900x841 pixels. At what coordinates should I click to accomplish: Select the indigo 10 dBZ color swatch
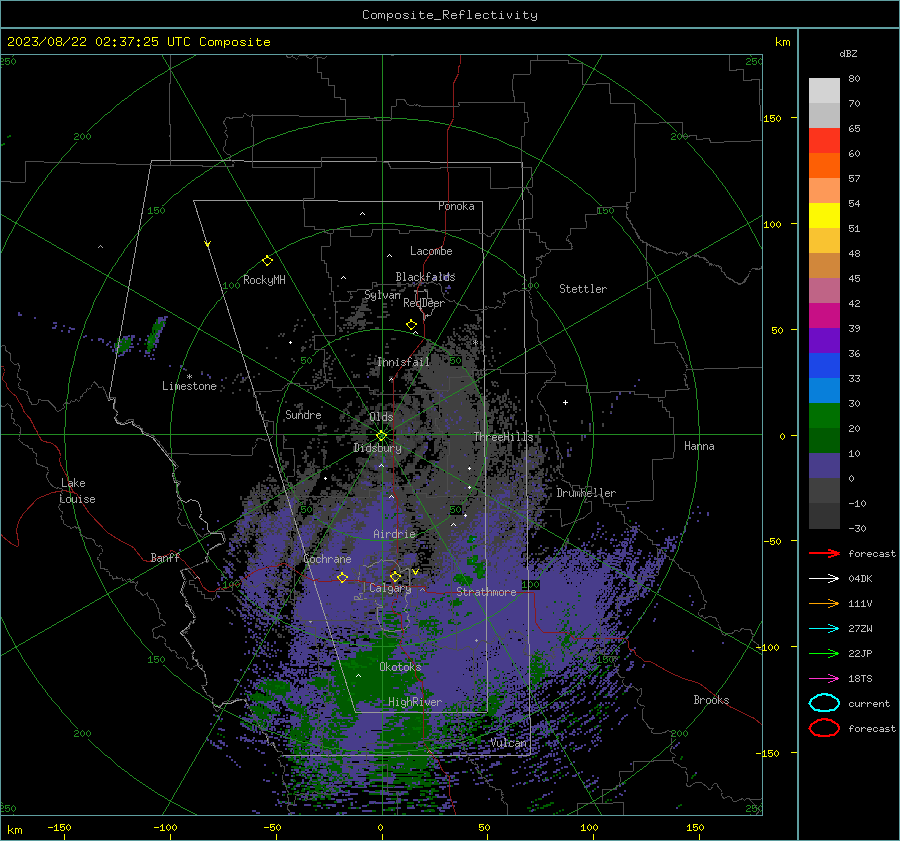(824, 465)
